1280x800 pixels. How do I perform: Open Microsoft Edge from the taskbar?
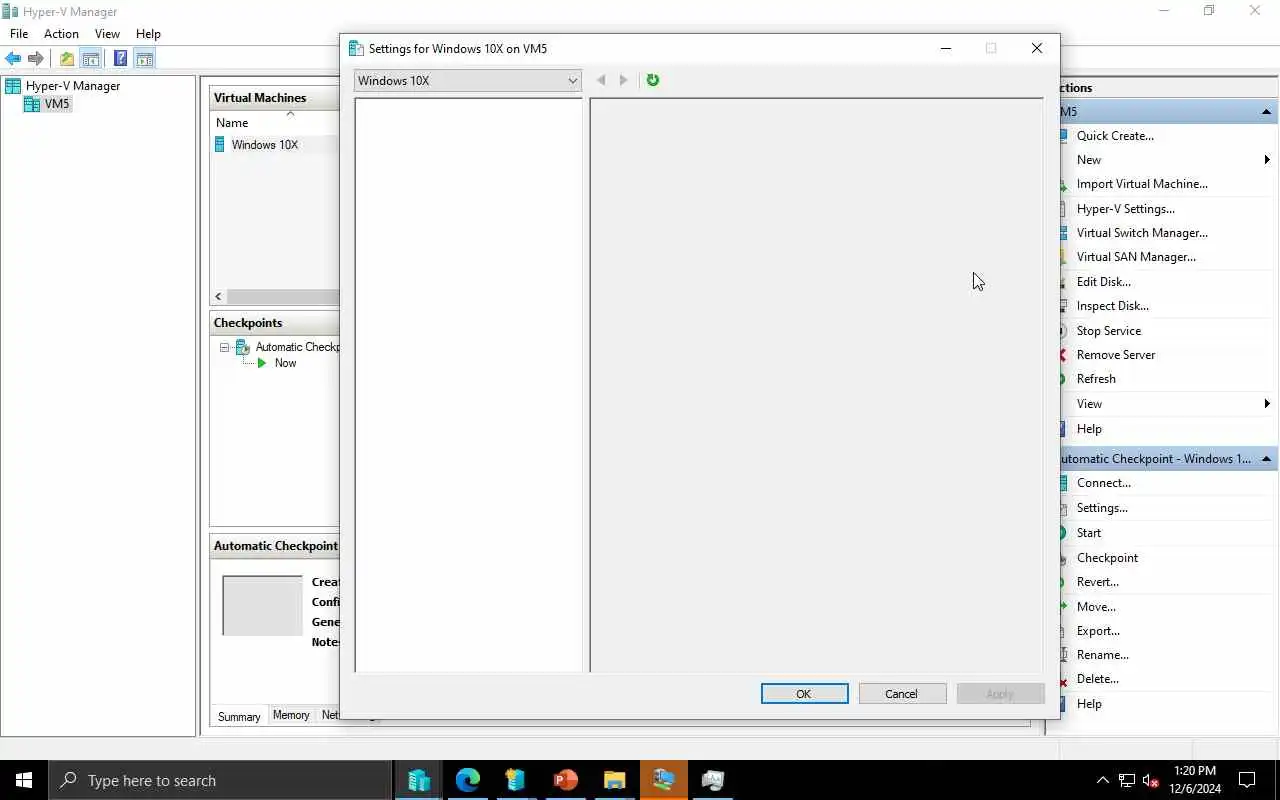coord(467,780)
